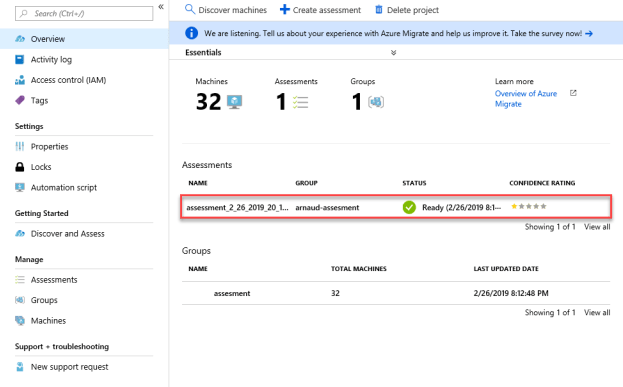Click View all under Groups table
Image resolution: width=623 pixels, height=387 pixels.
[597, 313]
